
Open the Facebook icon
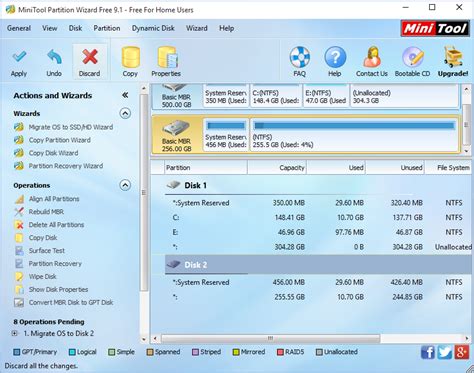428,352
